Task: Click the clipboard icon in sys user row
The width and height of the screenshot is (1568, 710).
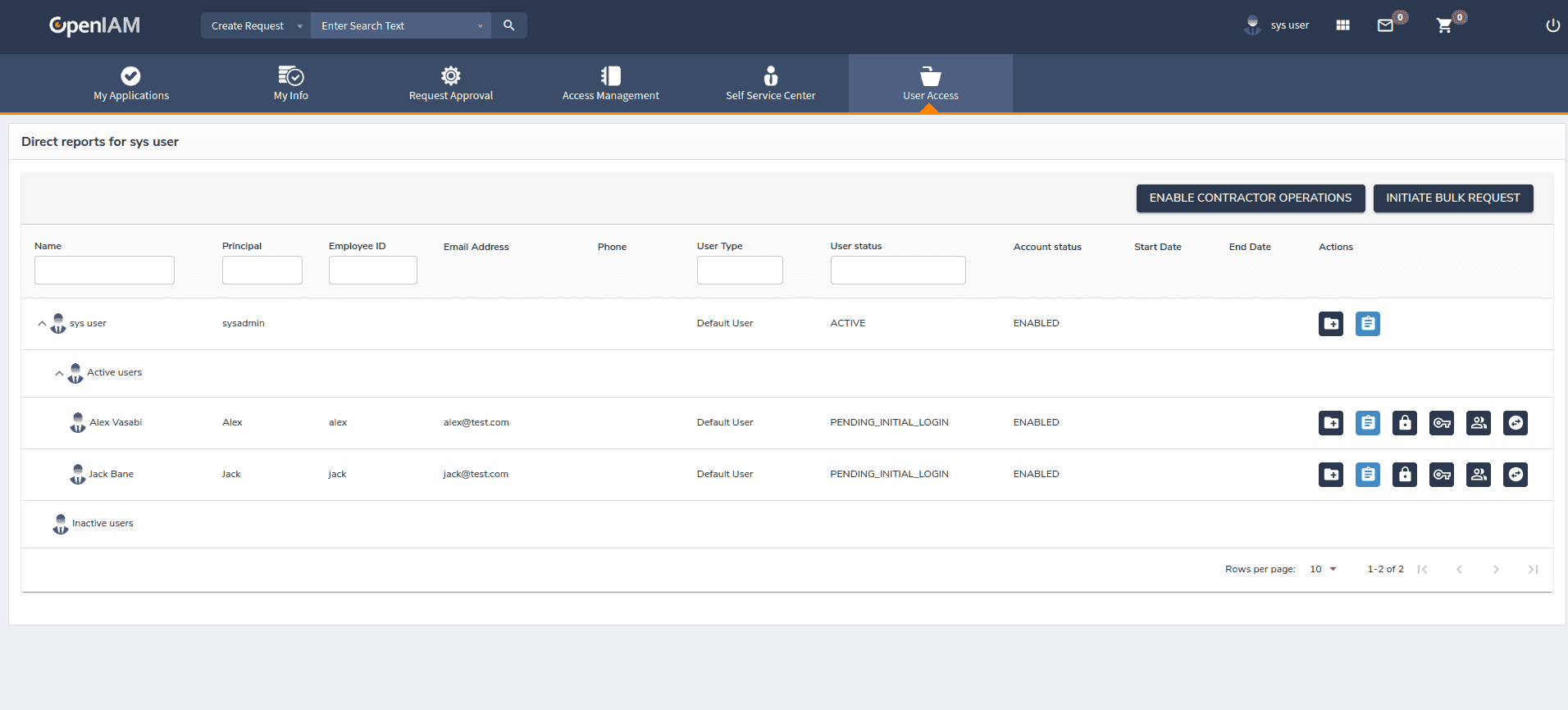Action: click(1367, 324)
